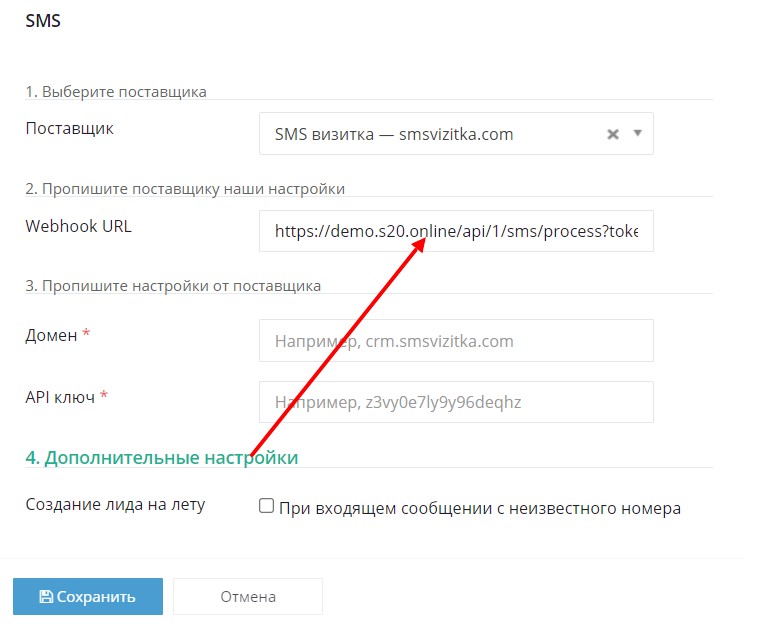This screenshot has height=625, width=776.
Task: Click the Webhook URL label
Action: [x=78, y=226]
